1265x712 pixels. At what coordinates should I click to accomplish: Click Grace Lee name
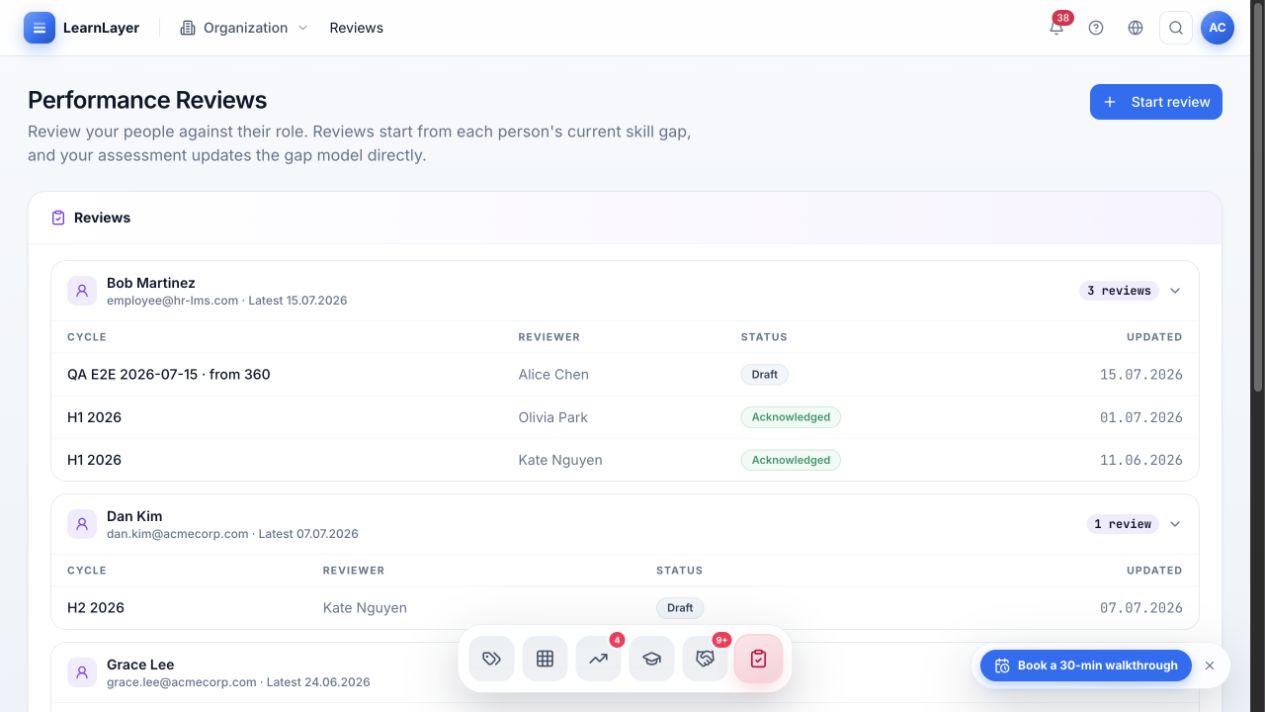point(140,664)
